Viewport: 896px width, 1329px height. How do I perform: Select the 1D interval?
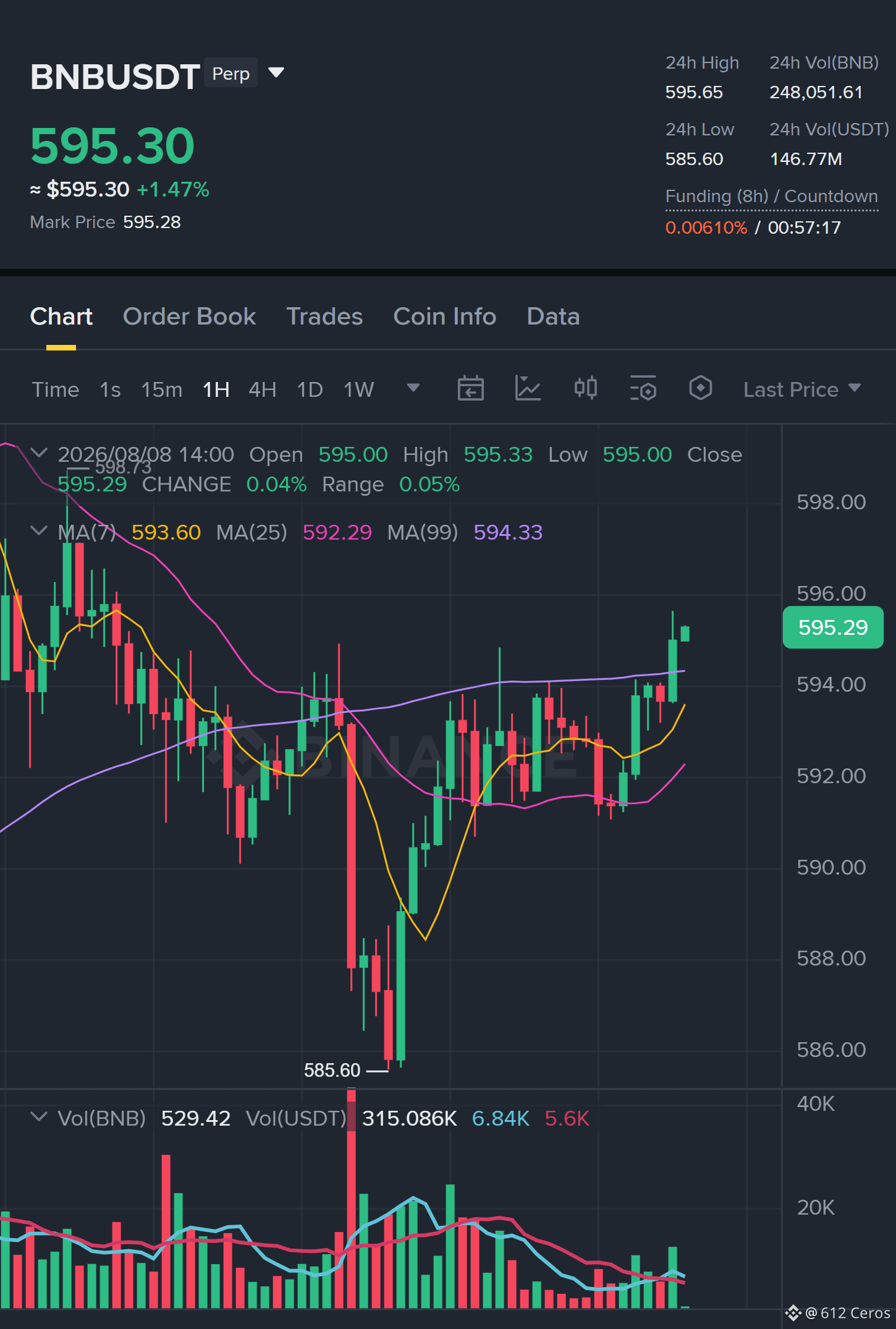pos(310,389)
